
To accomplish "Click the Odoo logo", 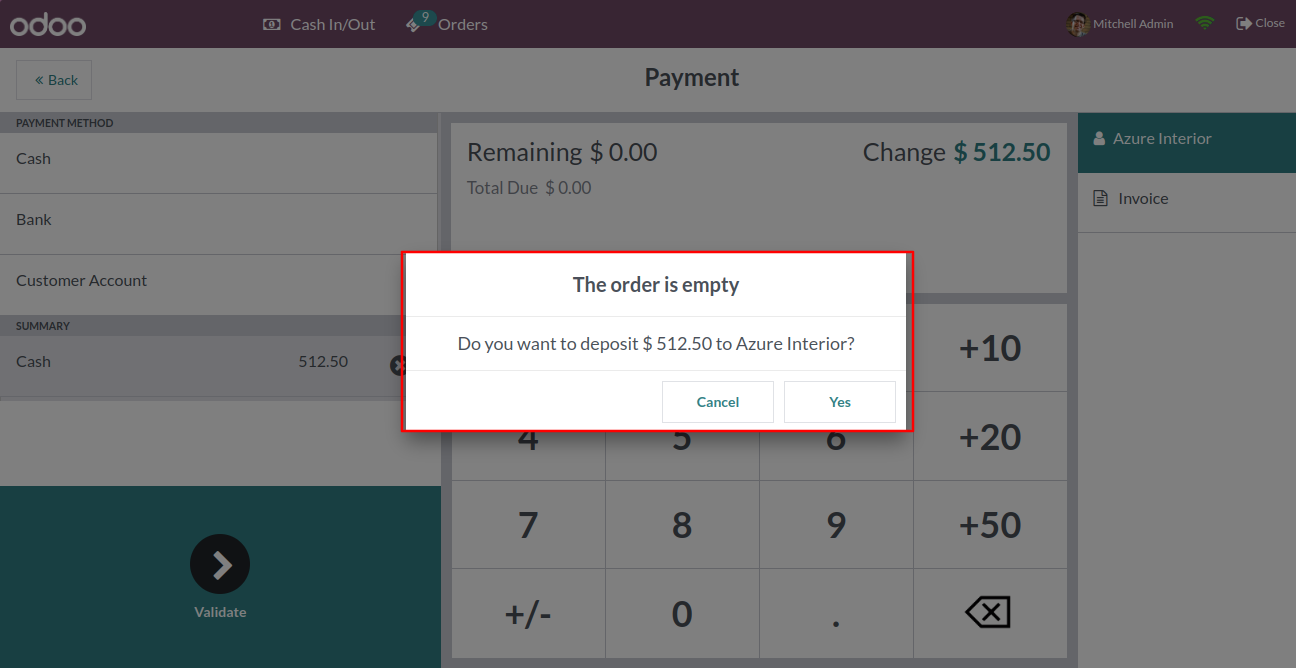I will (x=48, y=24).
